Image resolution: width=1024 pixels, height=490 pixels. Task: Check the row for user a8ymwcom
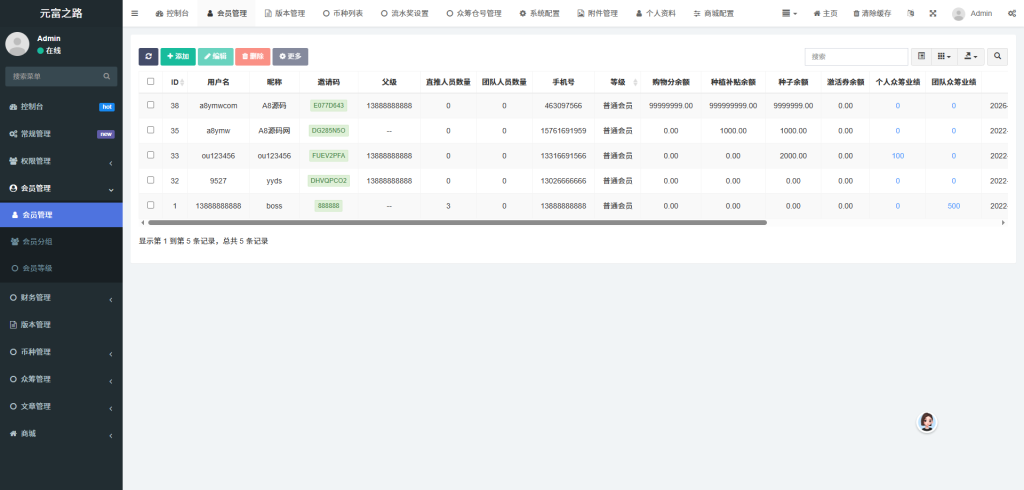click(x=151, y=105)
